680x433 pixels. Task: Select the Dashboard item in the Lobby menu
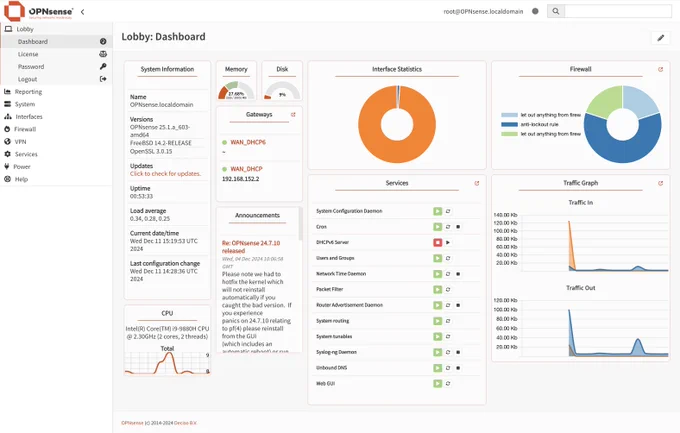56,42
